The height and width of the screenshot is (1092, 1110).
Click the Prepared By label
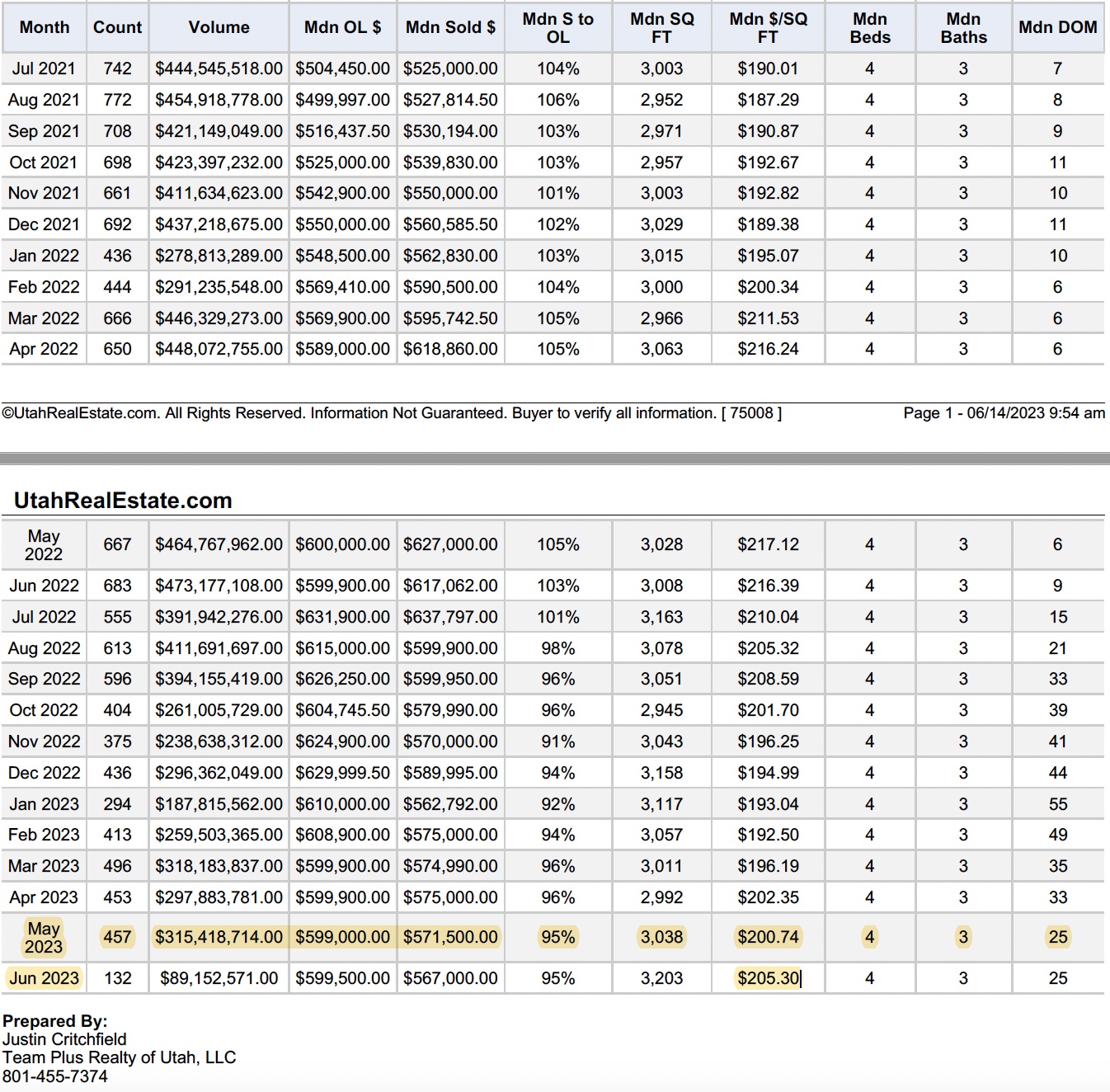coord(54,1021)
